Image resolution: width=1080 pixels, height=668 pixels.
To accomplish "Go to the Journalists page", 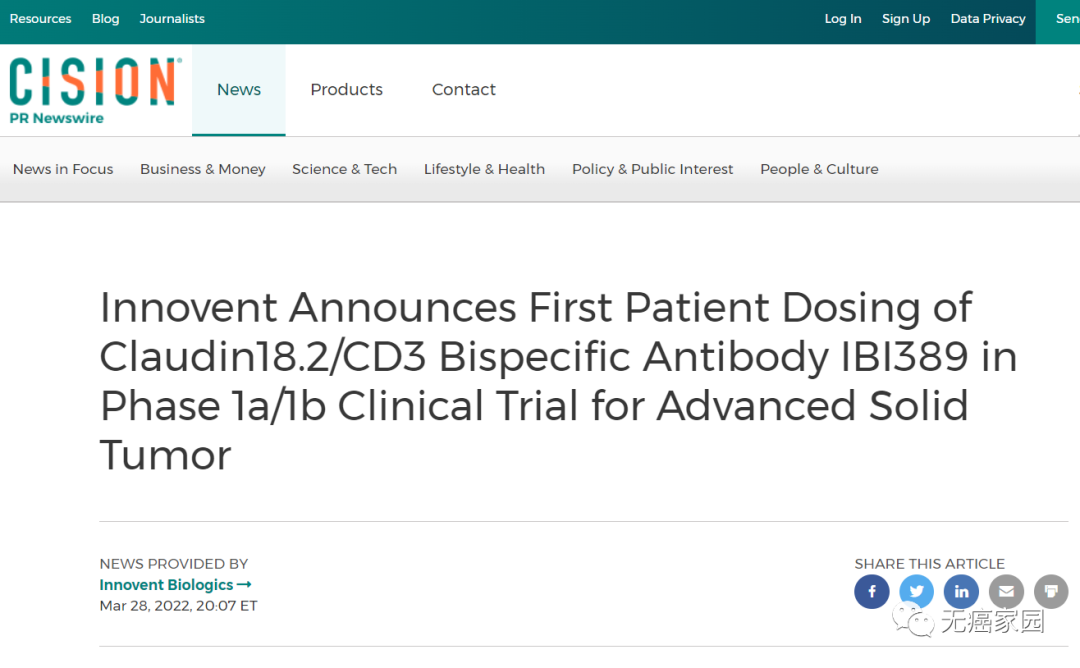I will (x=172, y=19).
